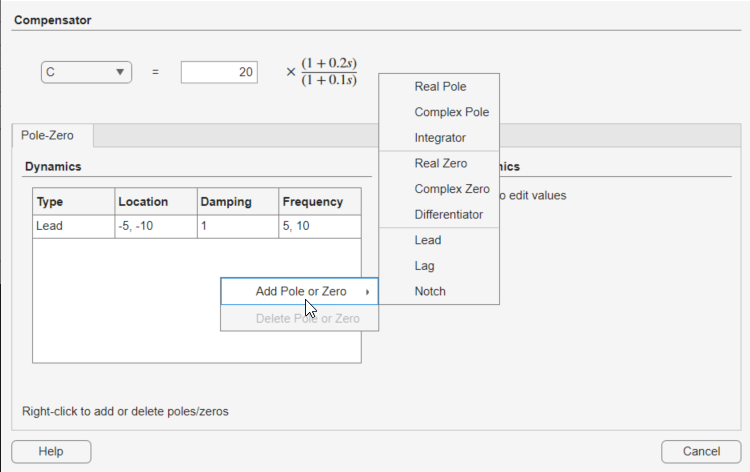Choose Complex Zero from submenu
This screenshot has width=750, height=472.
[451, 189]
